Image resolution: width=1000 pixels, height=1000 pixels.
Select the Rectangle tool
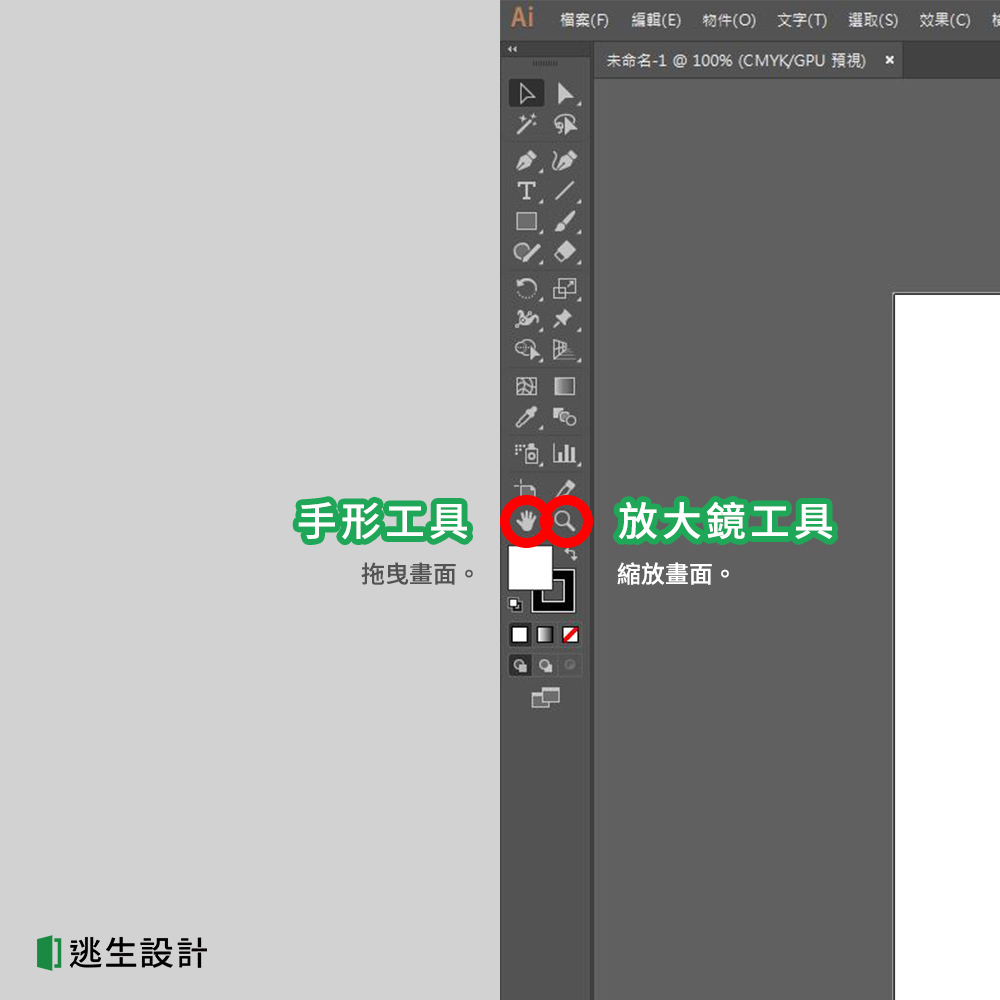pyautogui.click(x=525, y=221)
